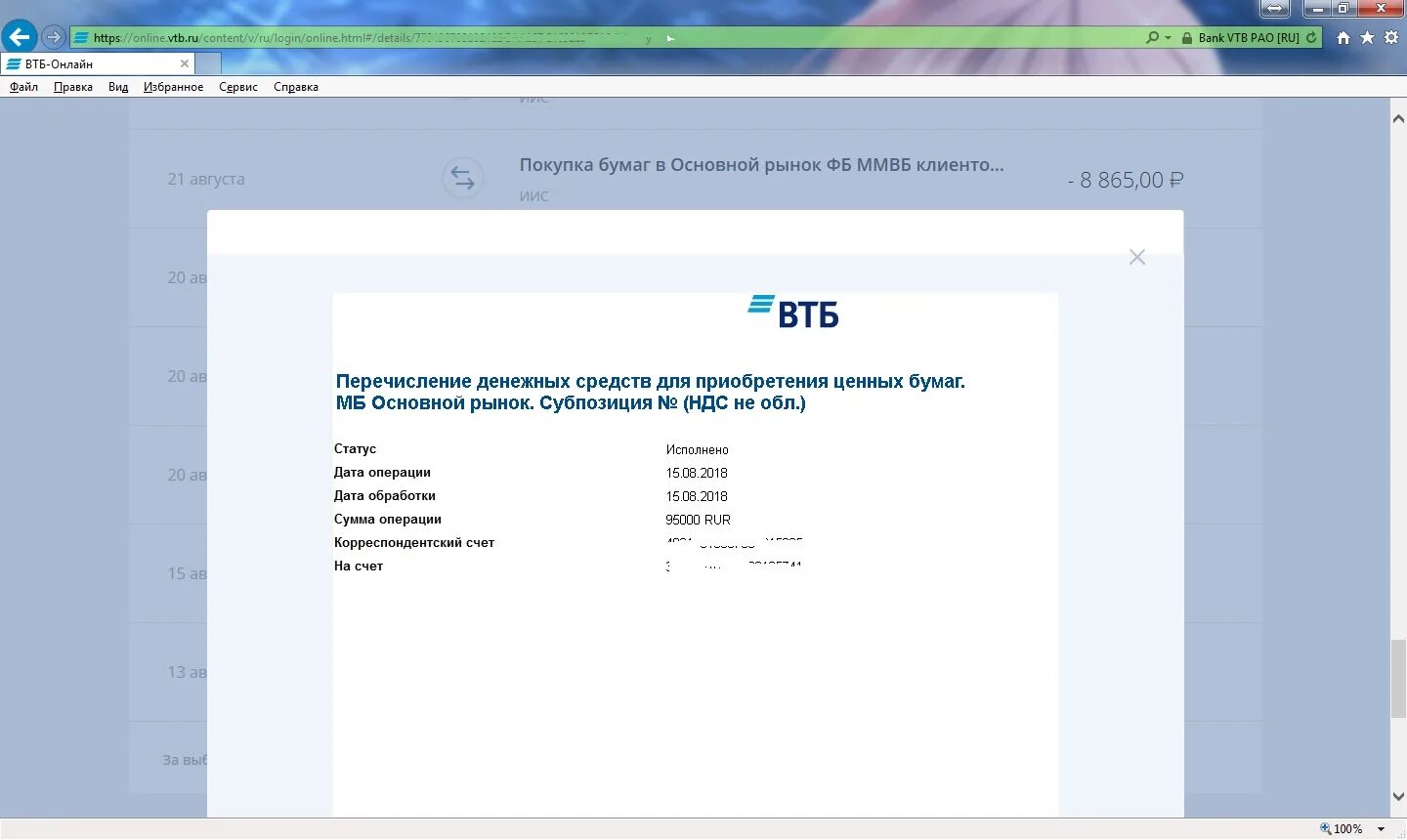Click the Дата обработки value 15.08.2018
The width and height of the screenshot is (1407, 840).
click(x=697, y=496)
